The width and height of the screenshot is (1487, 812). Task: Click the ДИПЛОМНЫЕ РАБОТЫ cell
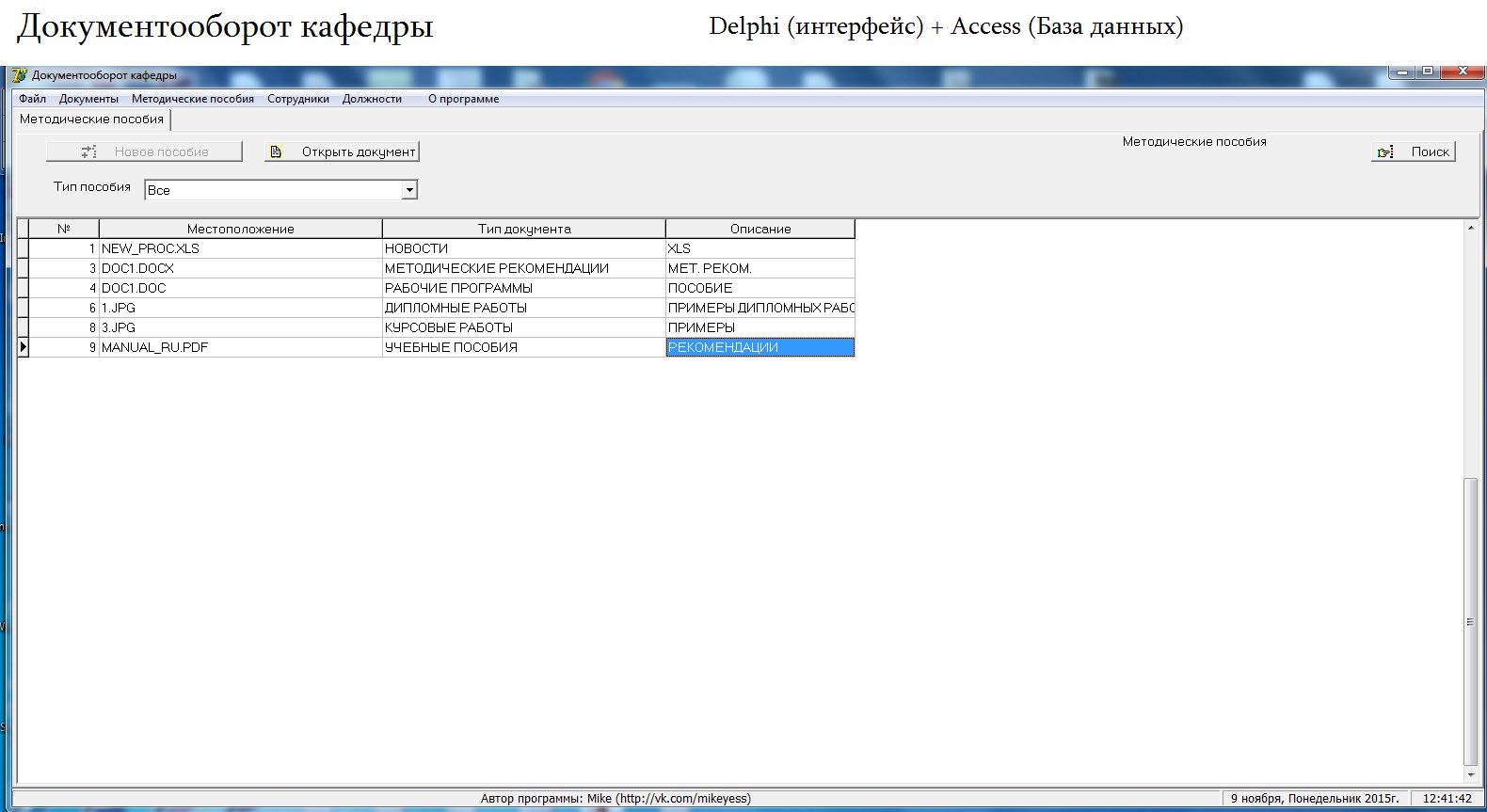point(524,308)
